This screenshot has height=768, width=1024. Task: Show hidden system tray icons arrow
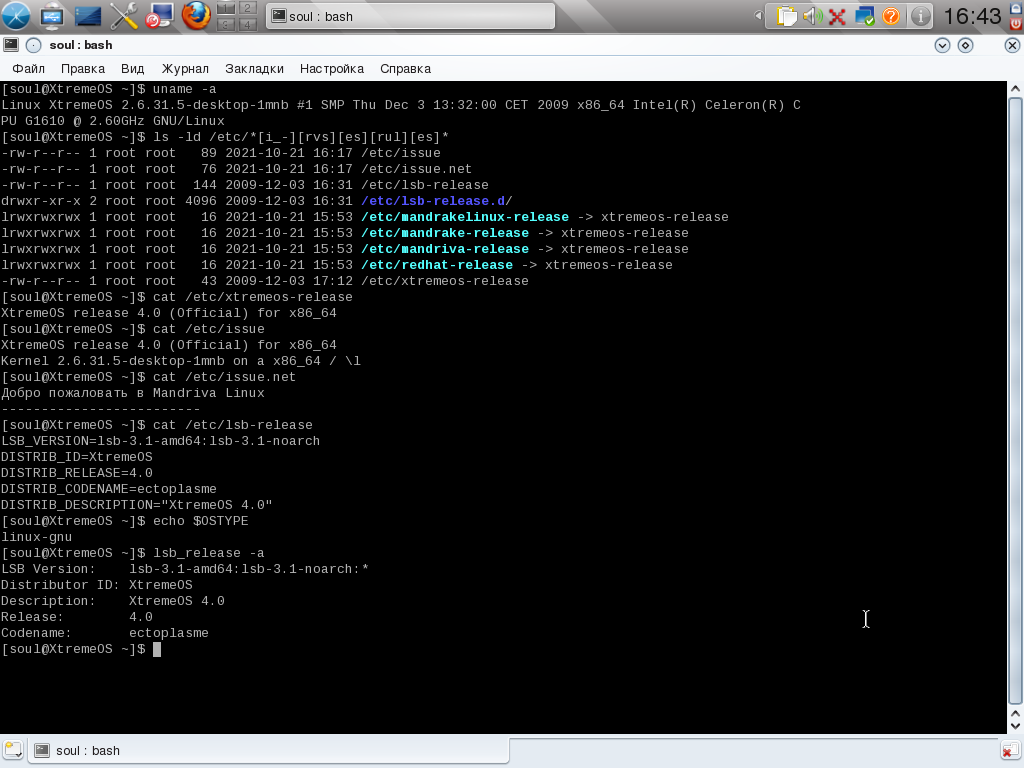(758, 16)
